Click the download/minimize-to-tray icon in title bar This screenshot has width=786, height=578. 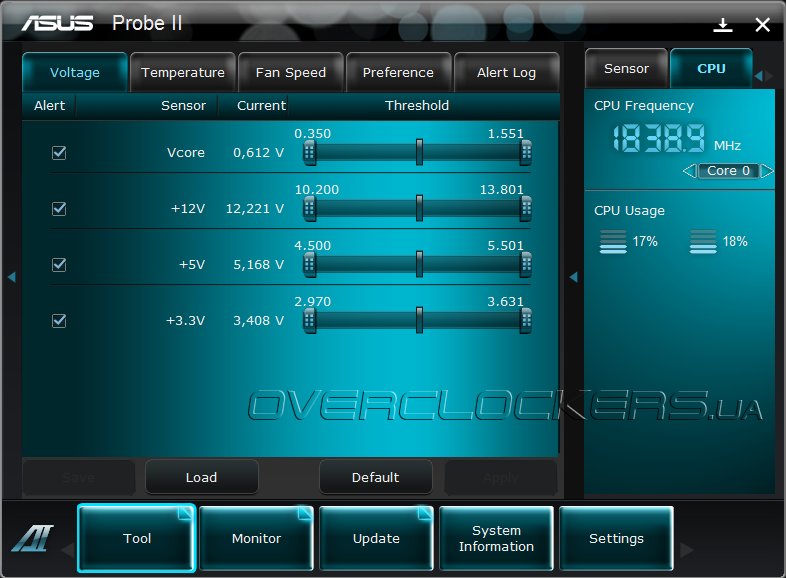click(723, 25)
